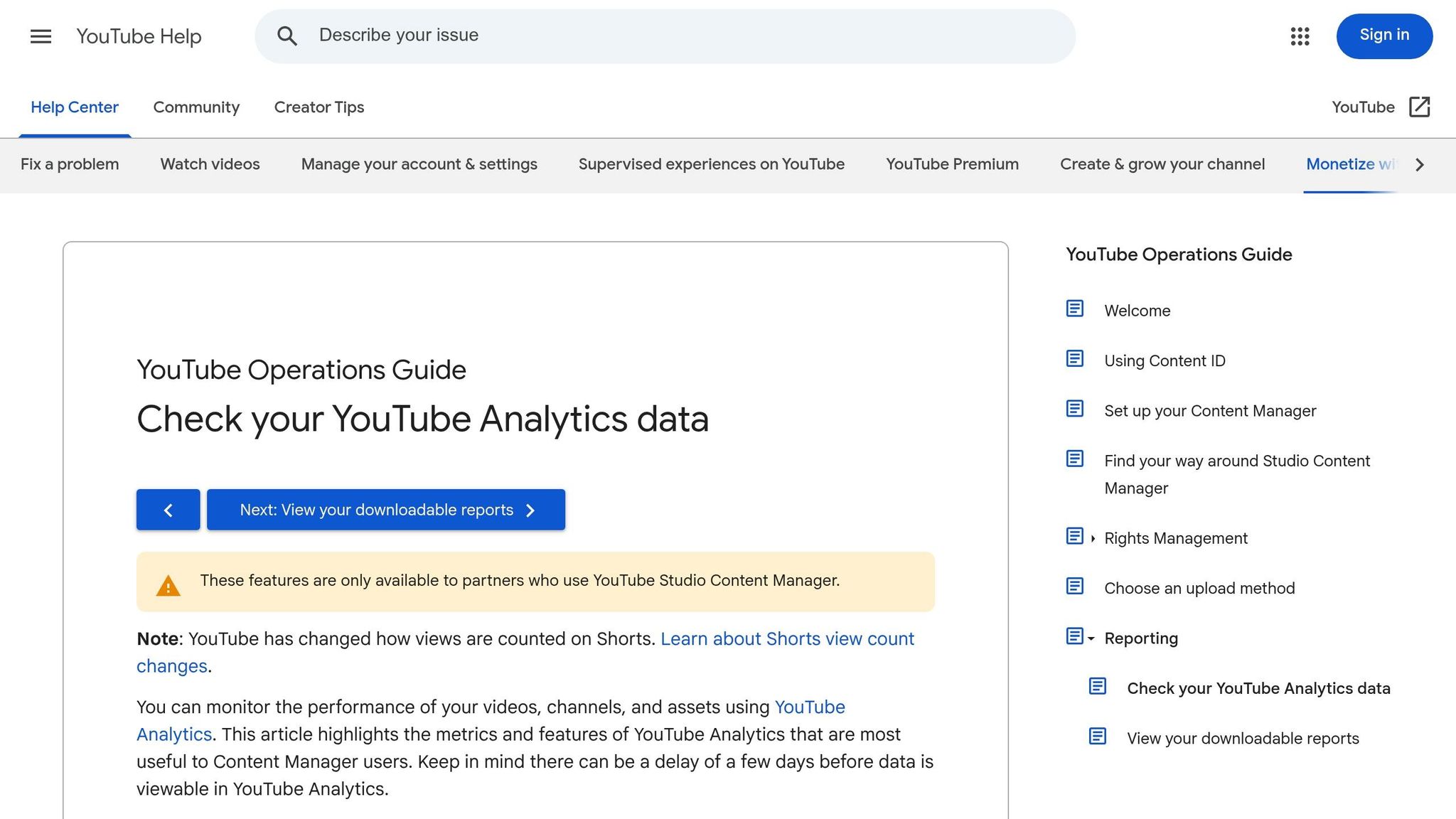The image size is (1456, 819).
Task: Click the Check your YouTube Analytics data heading
Action: [x=422, y=419]
